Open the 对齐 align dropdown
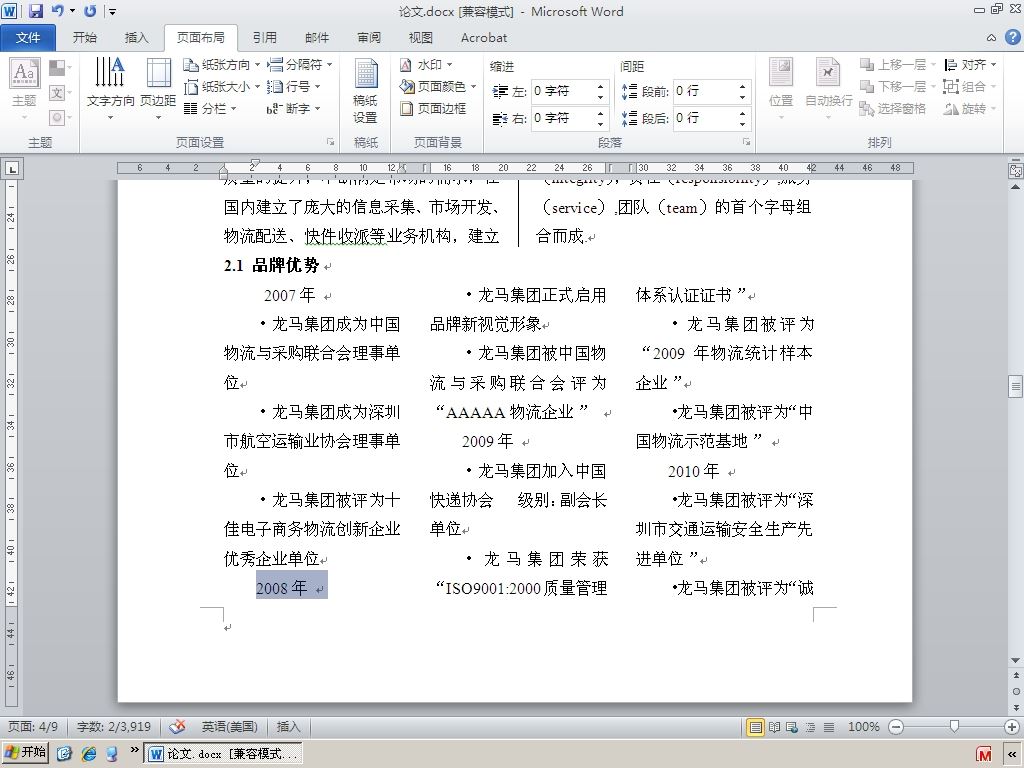 click(970, 65)
